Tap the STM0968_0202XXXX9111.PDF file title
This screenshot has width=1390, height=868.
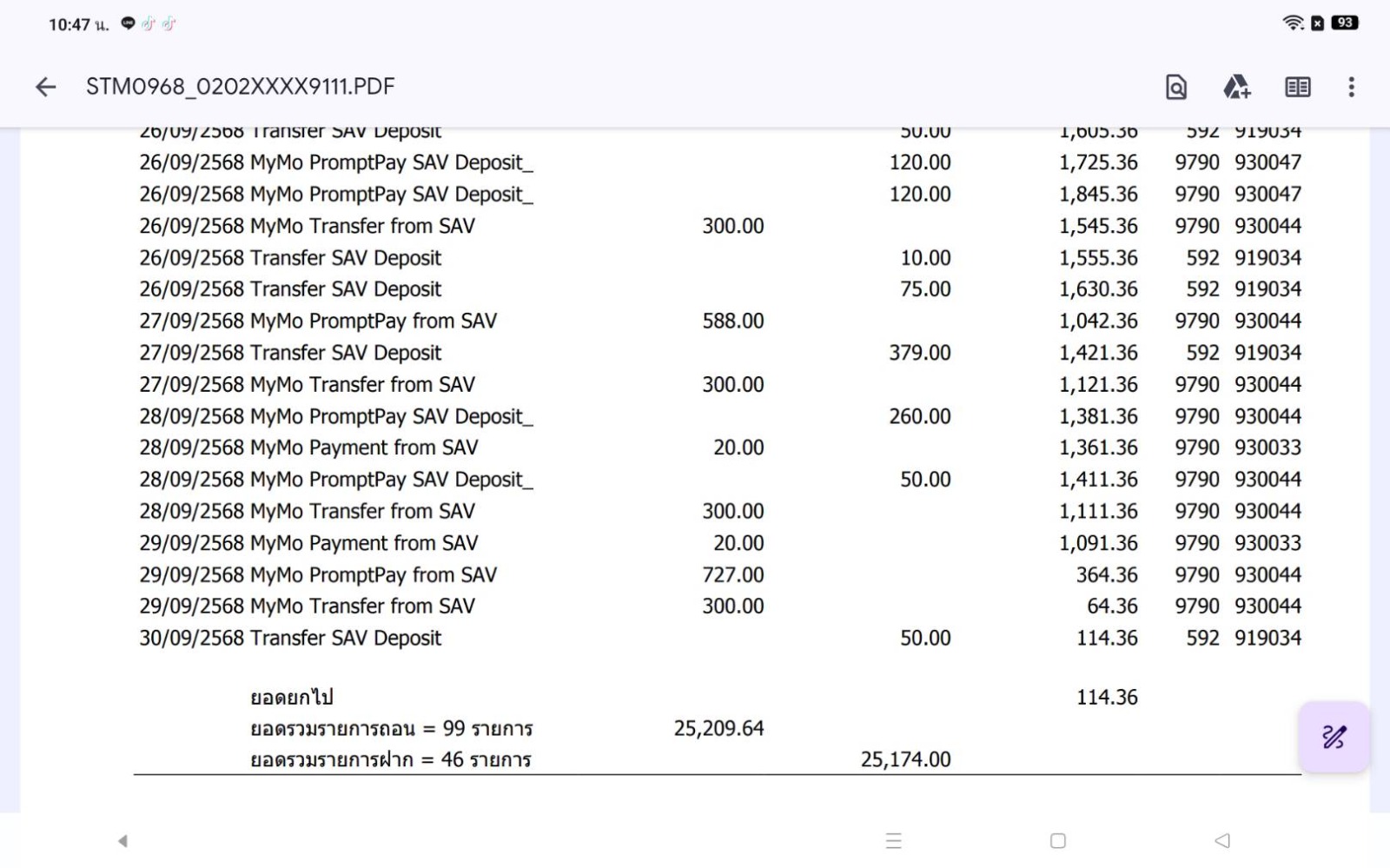click(240, 87)
